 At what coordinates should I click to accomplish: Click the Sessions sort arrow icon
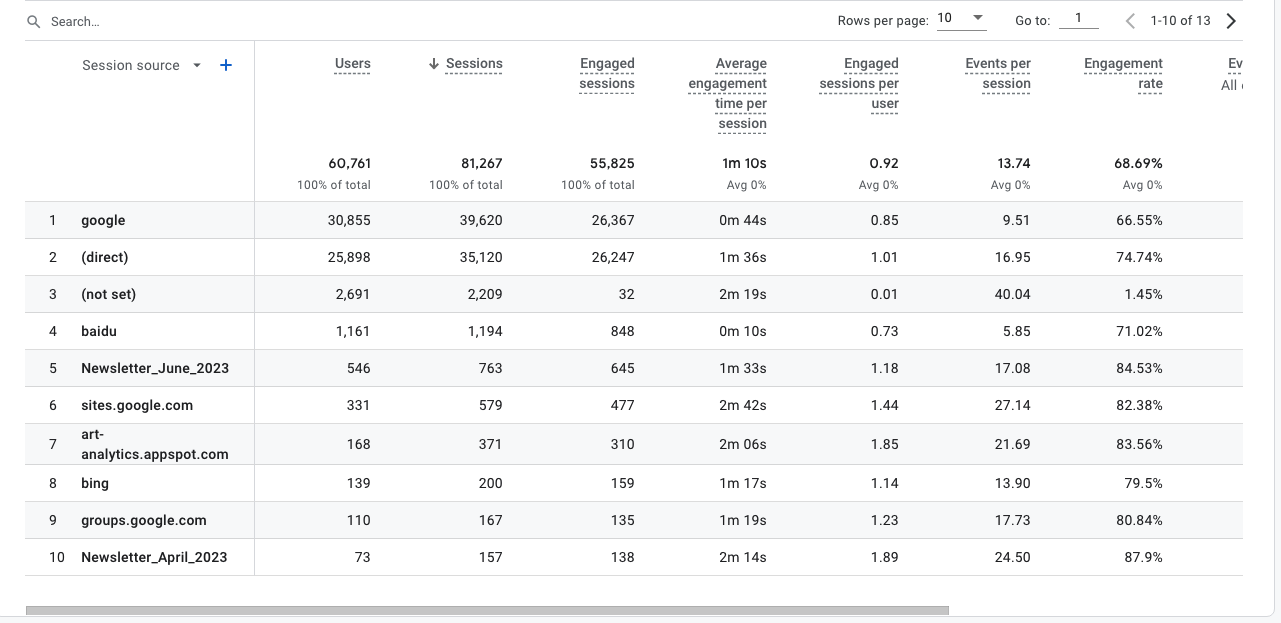pos(434,64)
